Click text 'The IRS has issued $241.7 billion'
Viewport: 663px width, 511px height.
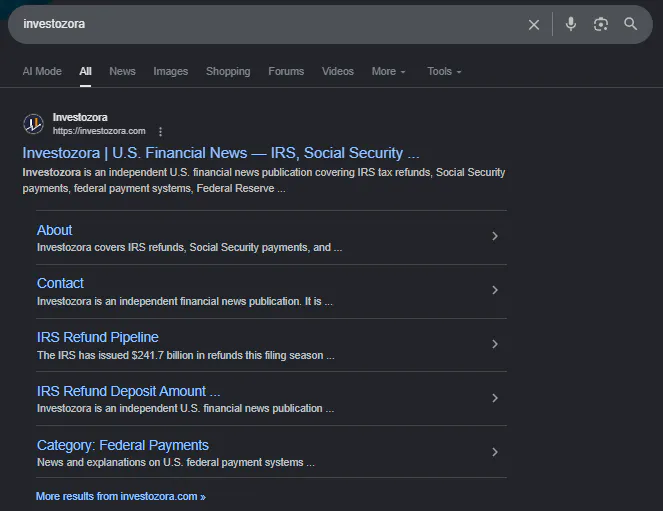(x=115, y=355)
